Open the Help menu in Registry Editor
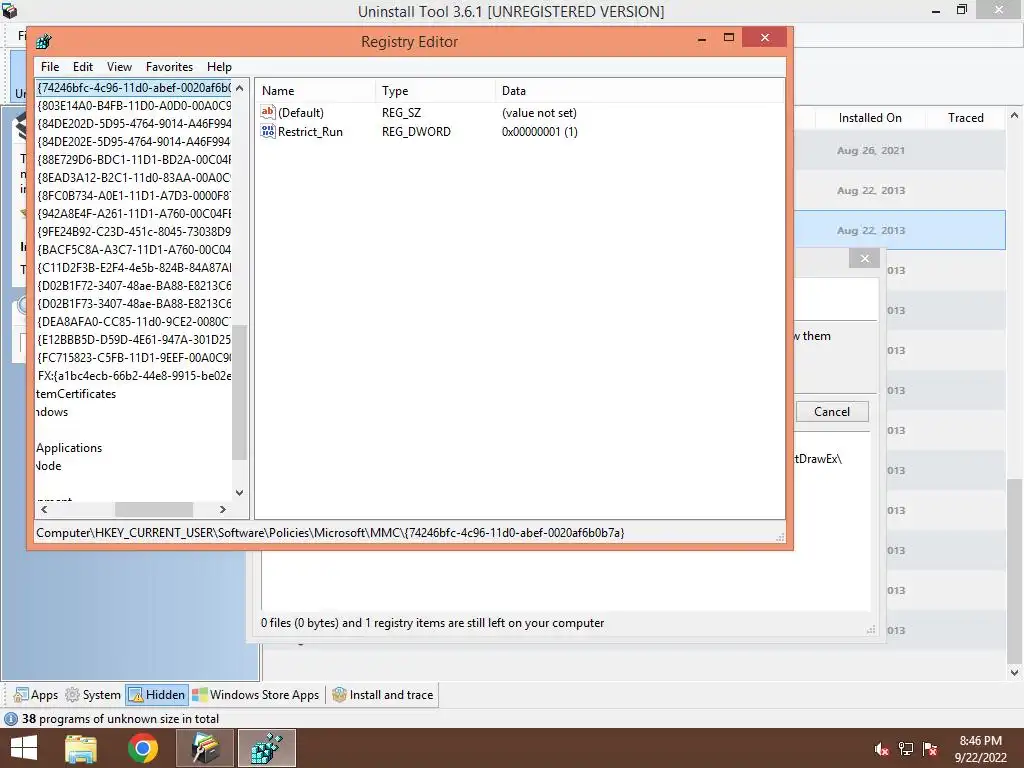1024x768 pixels. (x=219, y=67)
